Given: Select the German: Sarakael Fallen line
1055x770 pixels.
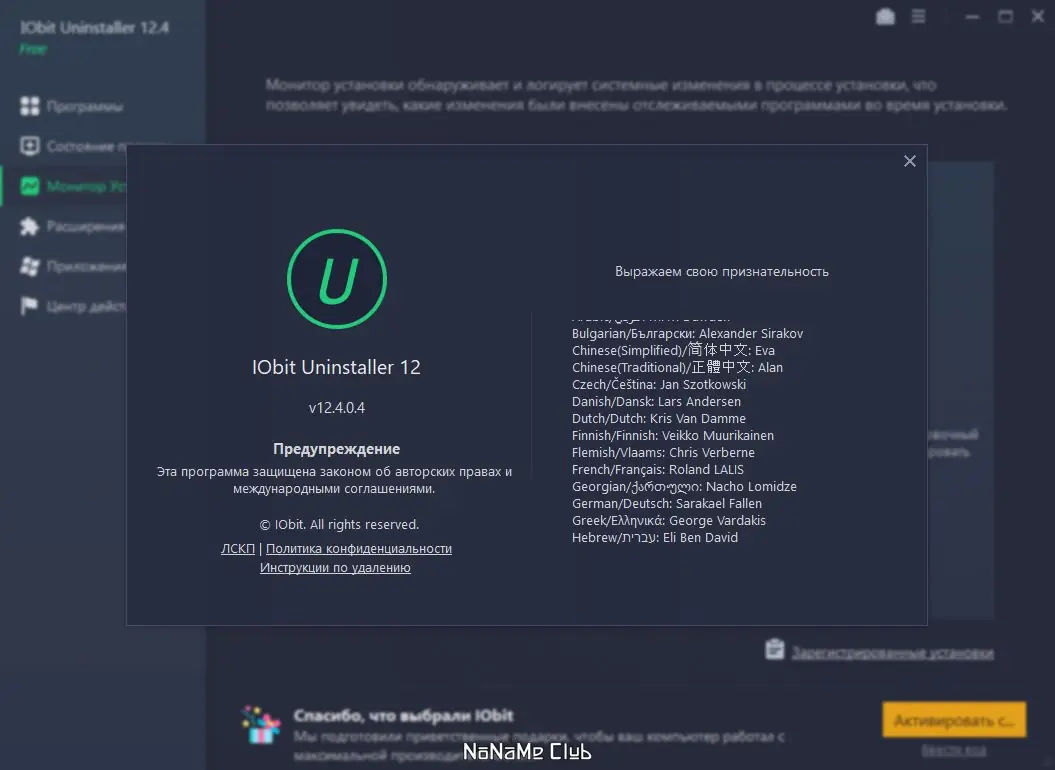Looking at the screenshot, I should coord(667,503).
